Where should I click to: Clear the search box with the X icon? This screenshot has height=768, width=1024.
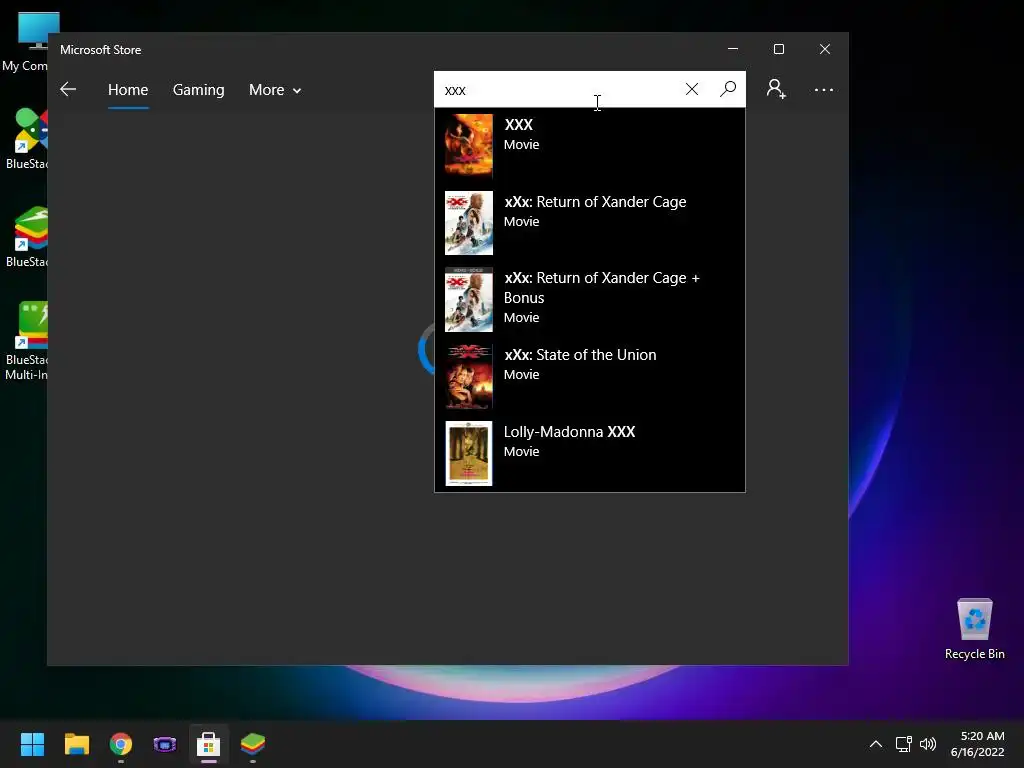coord(692,89)
